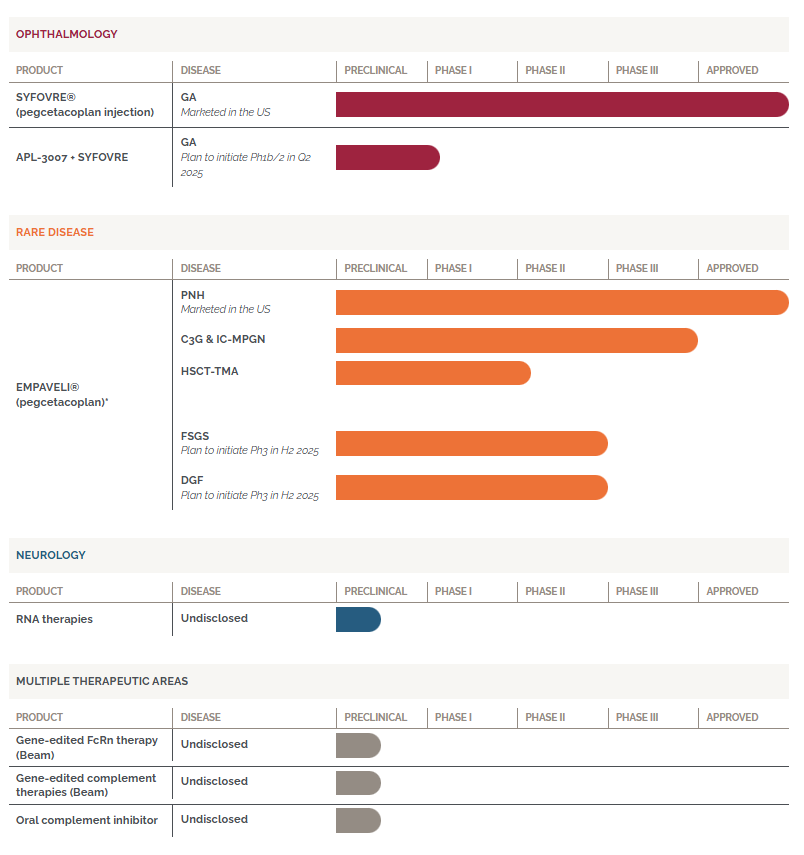Screen dimensions: 804x855
Task: Click PNH disease label
Action: pos(193,295)
